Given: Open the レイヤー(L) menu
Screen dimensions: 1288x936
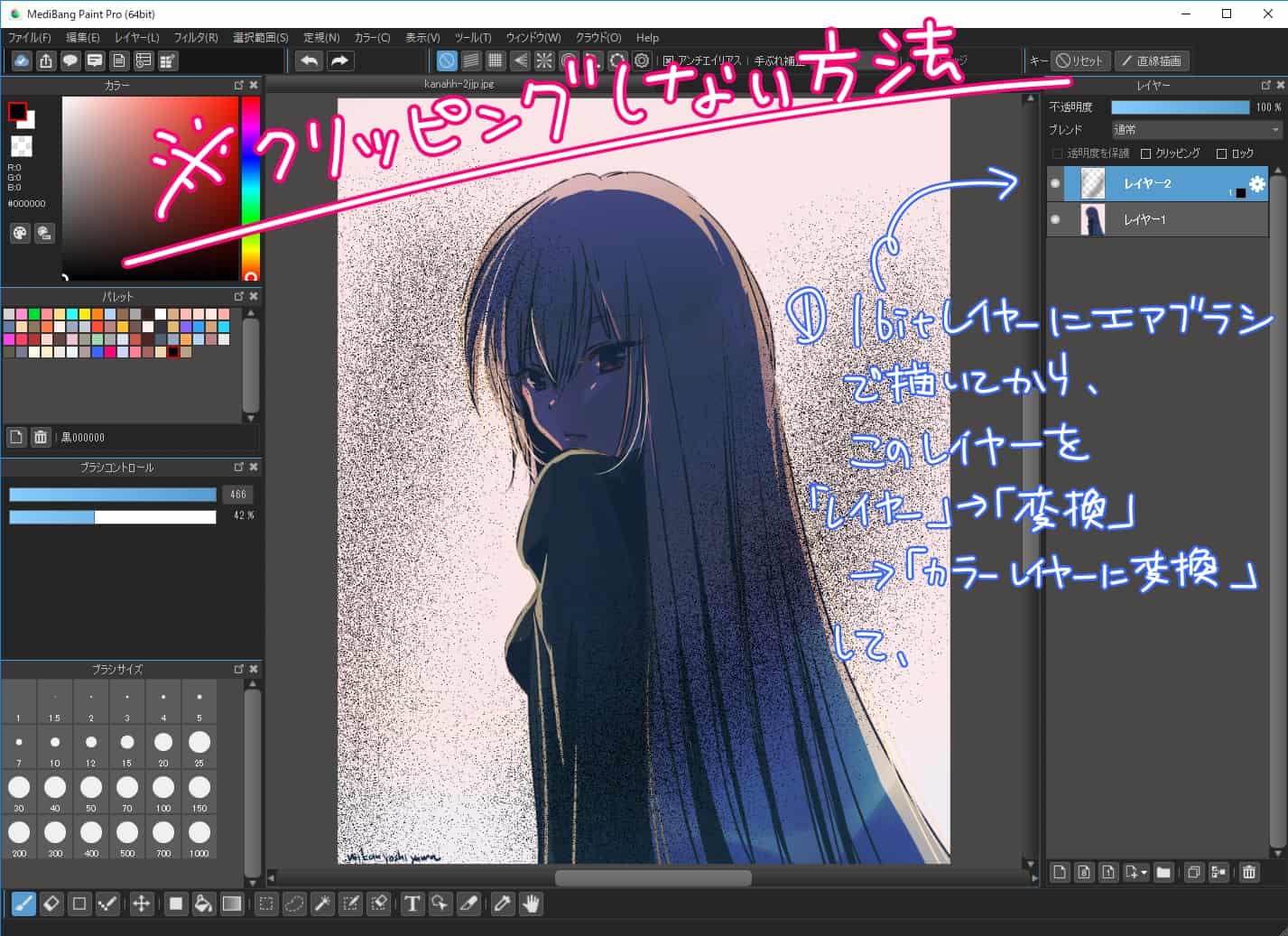Looking at the screenshot, I should point(136,38).
